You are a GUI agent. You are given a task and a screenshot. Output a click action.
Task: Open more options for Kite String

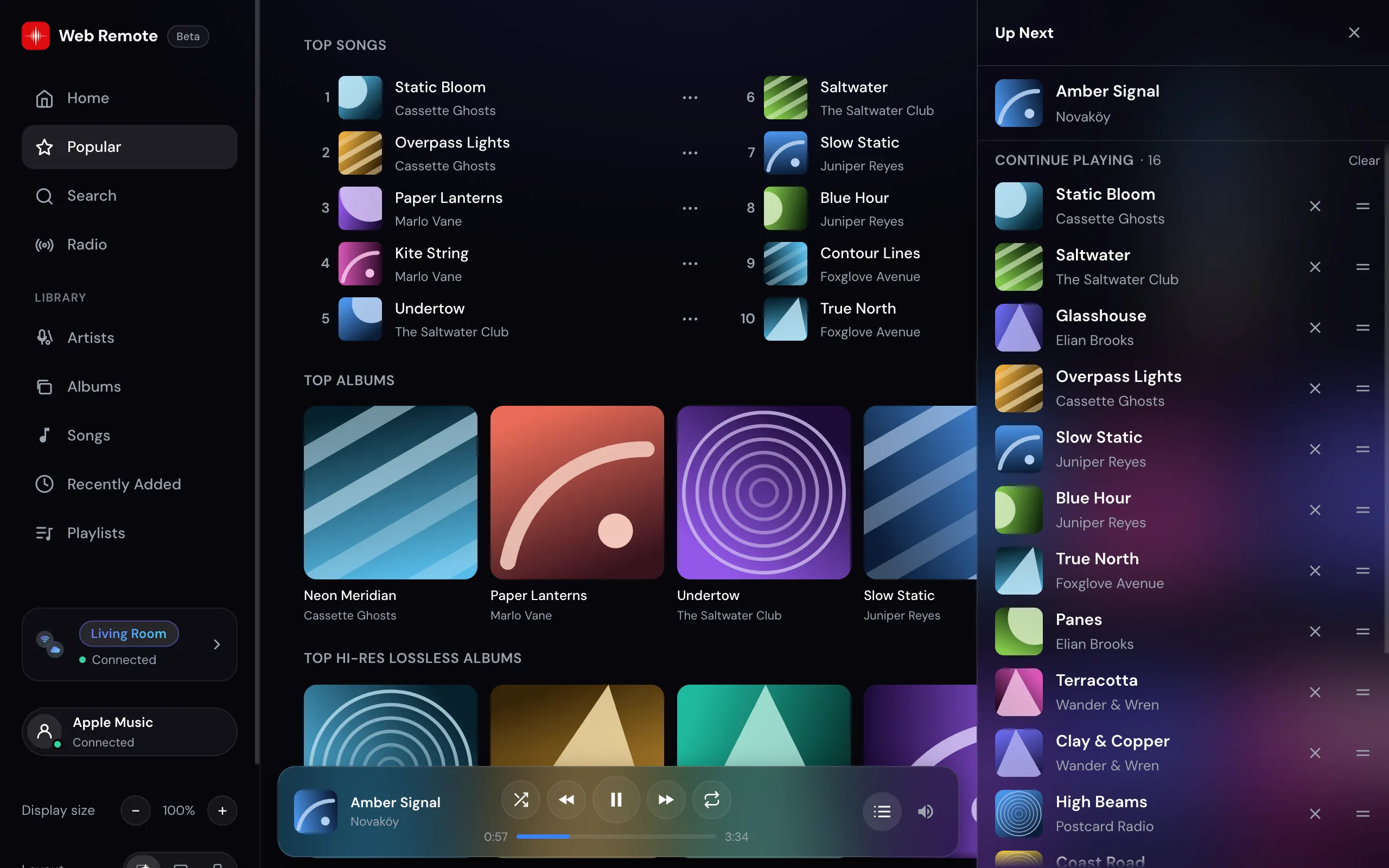pyautogui.click(x=690, y=264)
